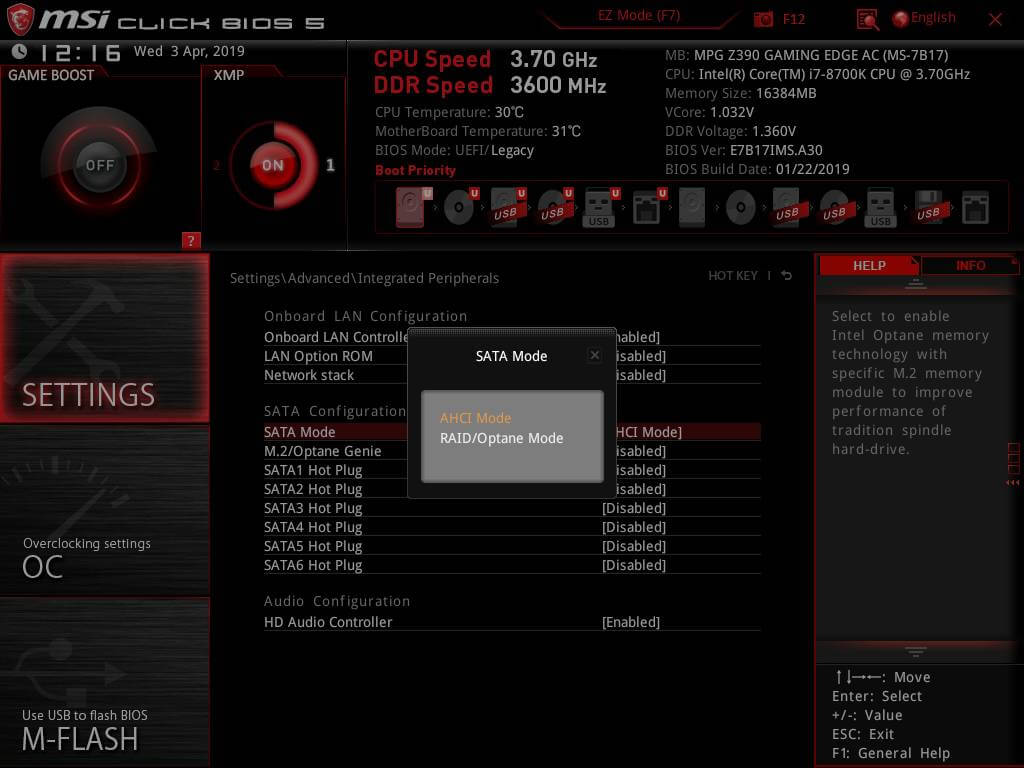The image size is (1024, 768).
Task: Change SATA3 Hot Plug value
Action: pos(633,508)
